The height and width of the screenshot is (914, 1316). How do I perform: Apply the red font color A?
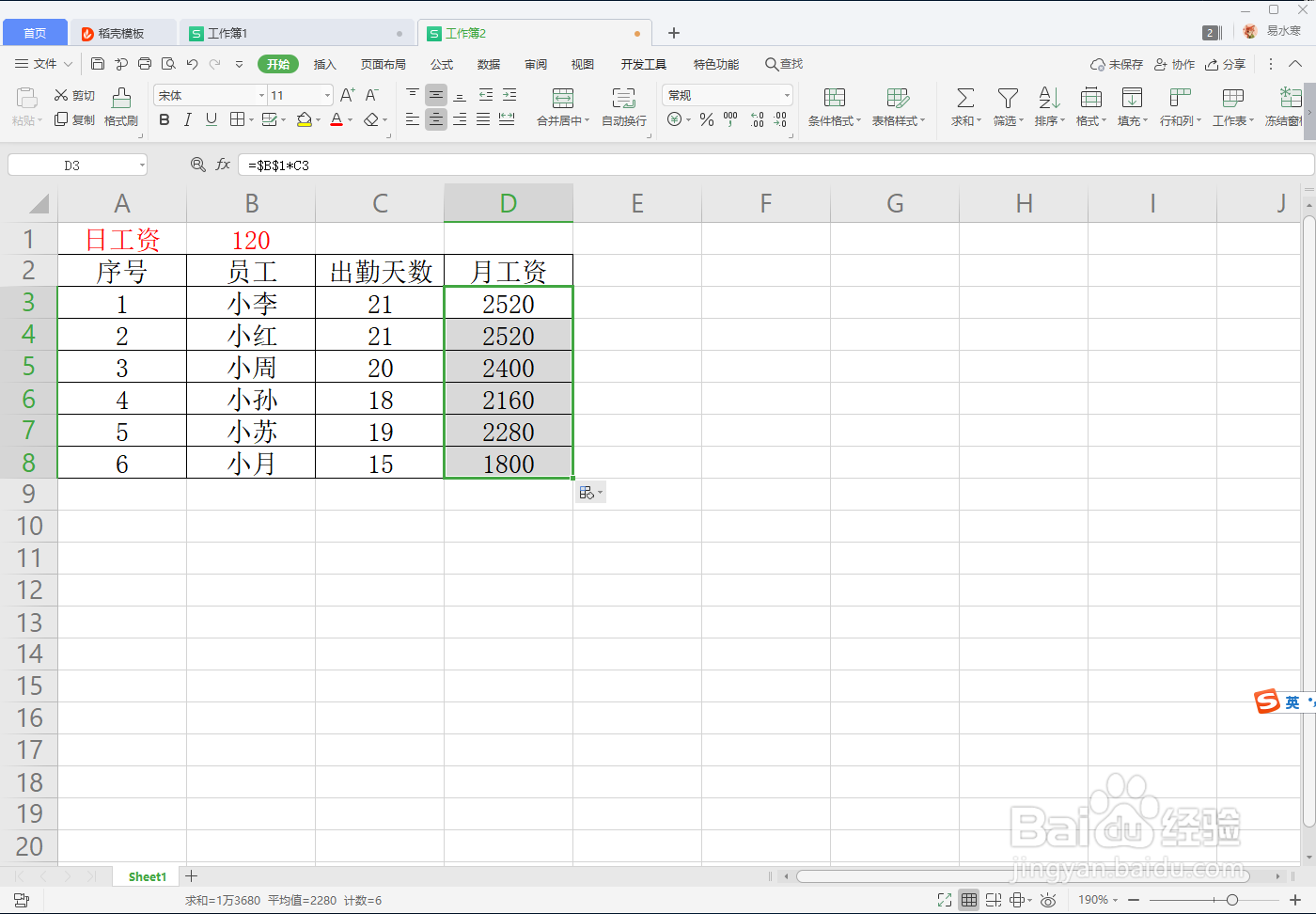click(x=337, y=119)
